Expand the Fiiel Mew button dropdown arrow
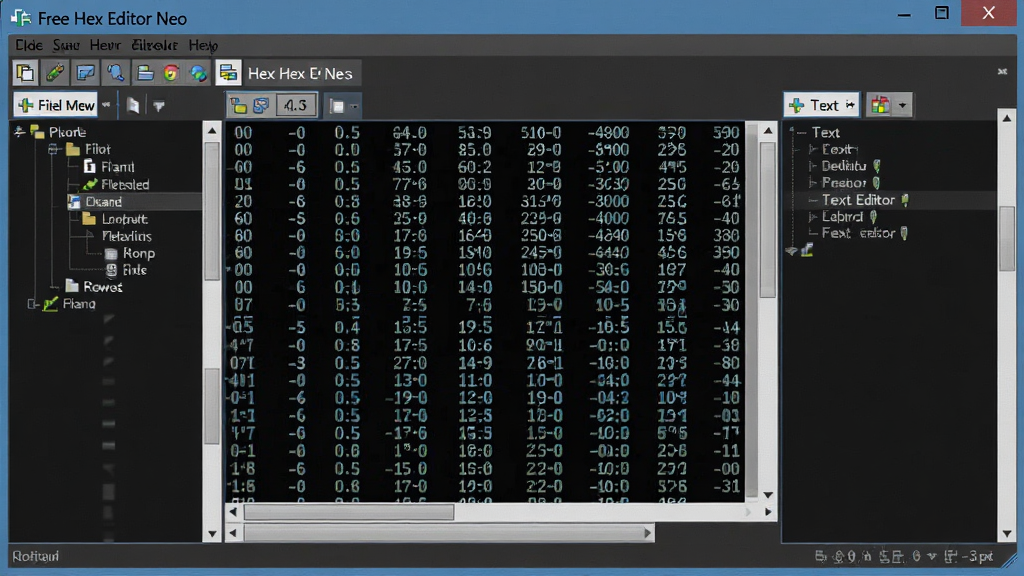The width and height of the screenshot is (1024, 576). pyautogui.click(x=106, y=105)
